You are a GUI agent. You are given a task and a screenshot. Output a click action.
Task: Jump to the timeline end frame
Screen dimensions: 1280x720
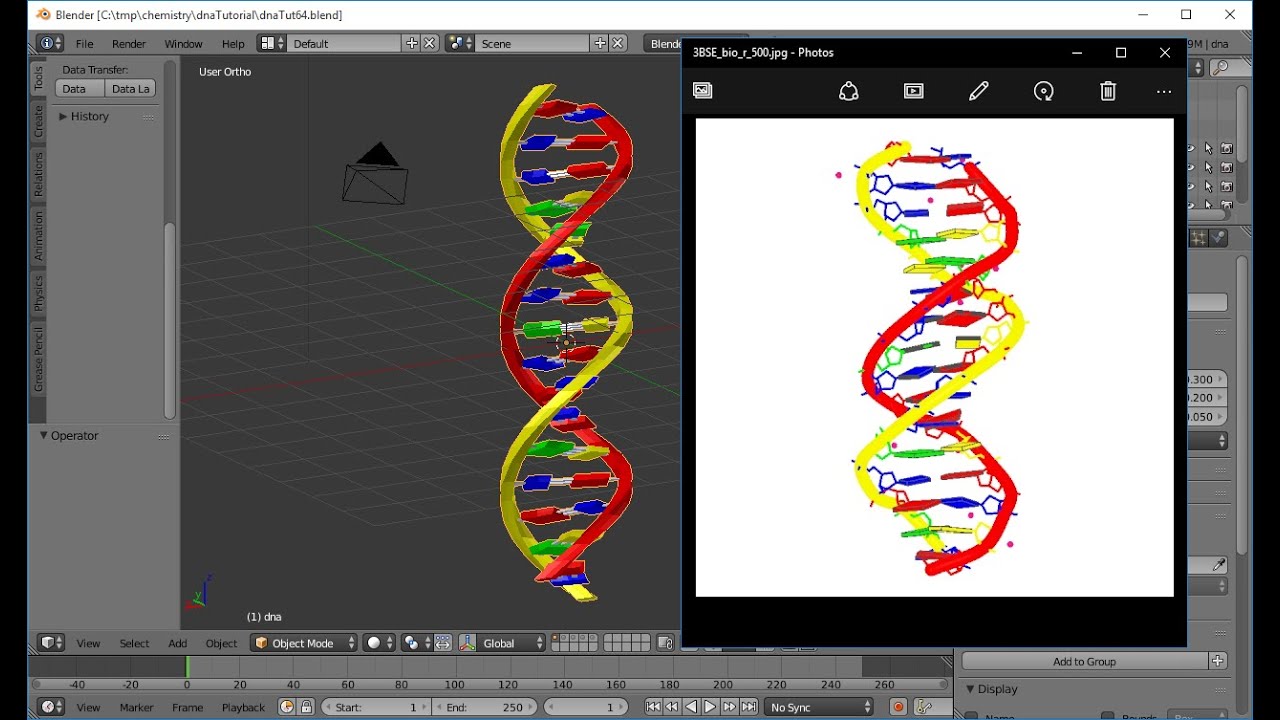(749, 707)
